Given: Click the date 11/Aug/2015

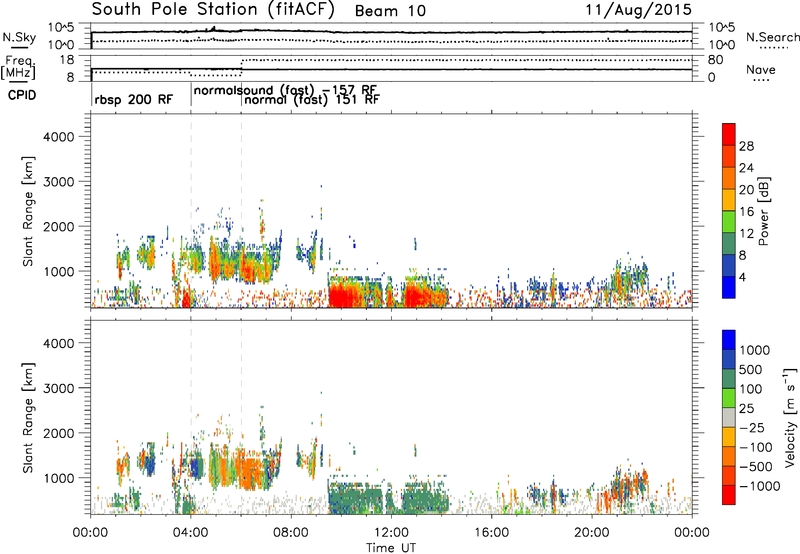Looking at the screenshot, I should [x=638, y=10].
